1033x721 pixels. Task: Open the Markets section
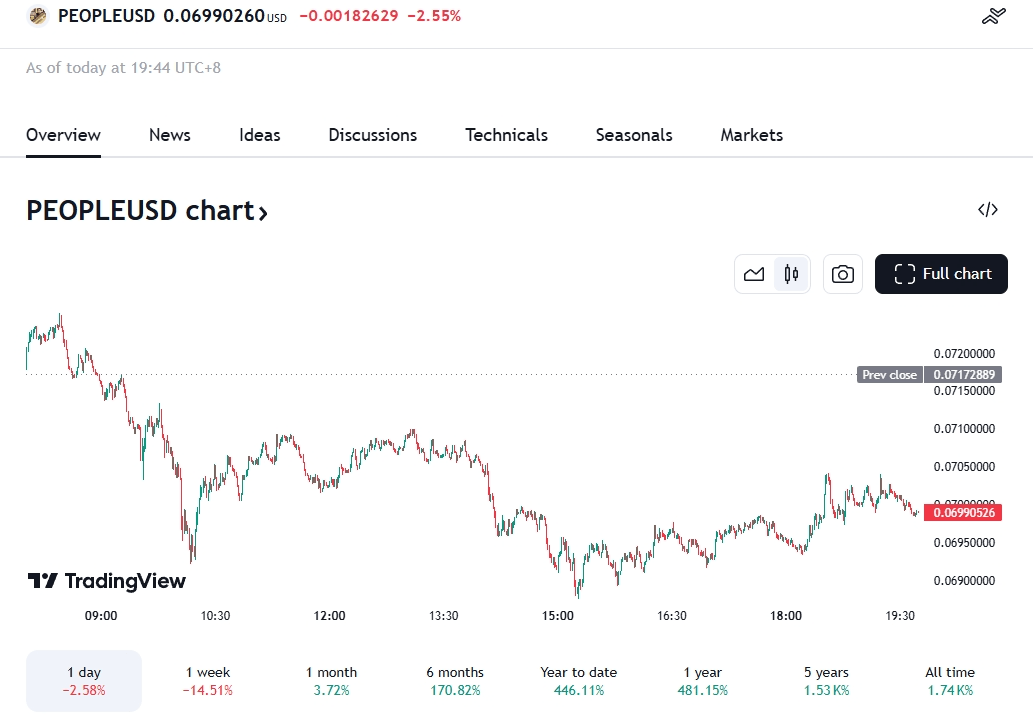tap(751, 135)
